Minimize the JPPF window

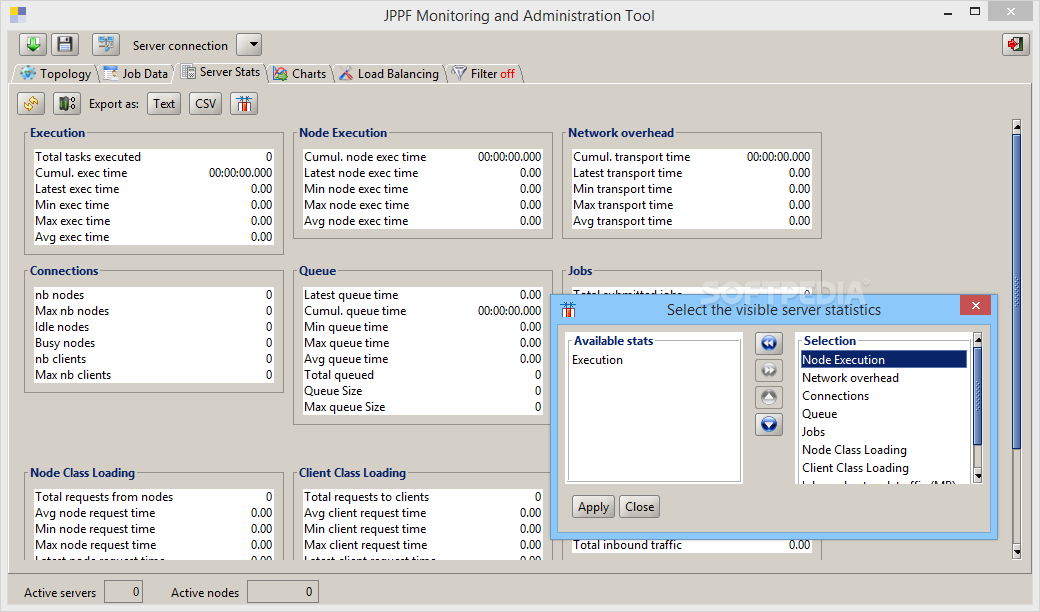pos(948,12)
